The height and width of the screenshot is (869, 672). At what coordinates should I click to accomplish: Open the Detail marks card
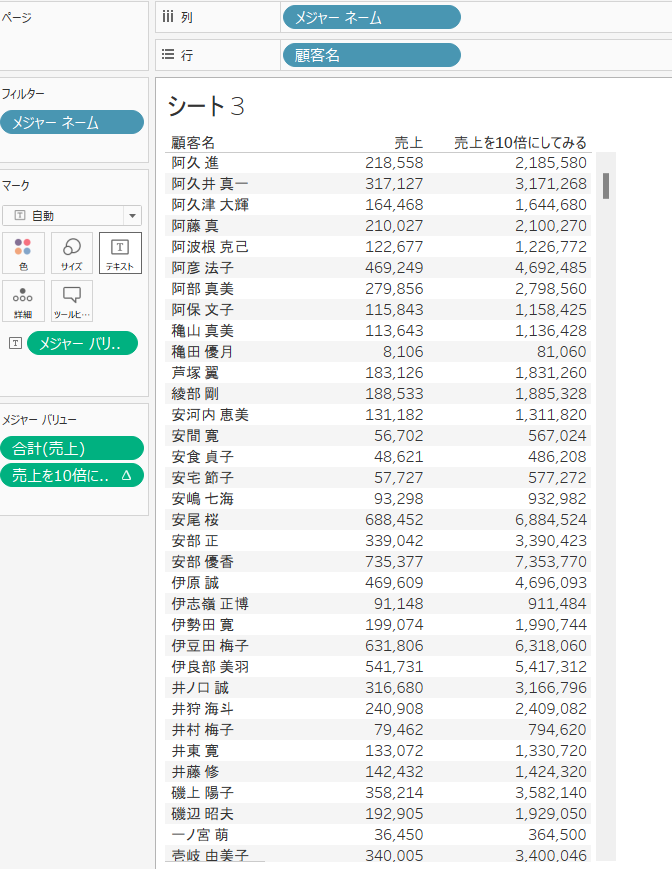23,301
